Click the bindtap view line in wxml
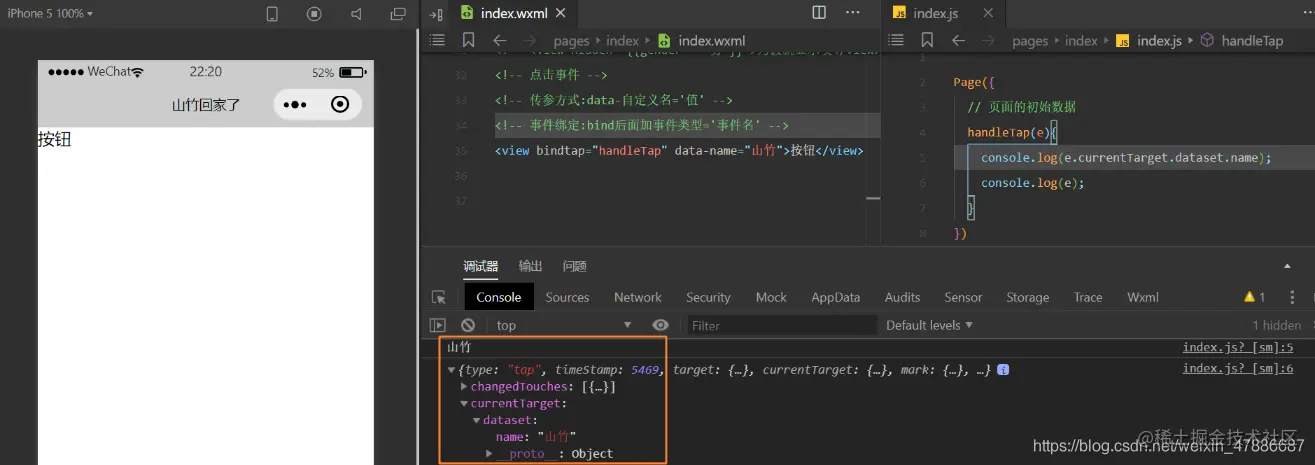 679,151
